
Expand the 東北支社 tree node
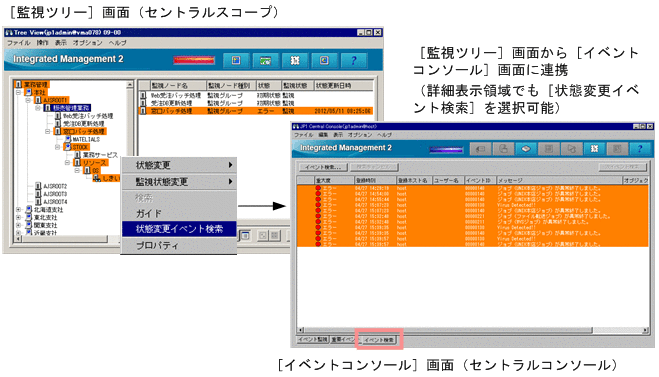(18, 217)
